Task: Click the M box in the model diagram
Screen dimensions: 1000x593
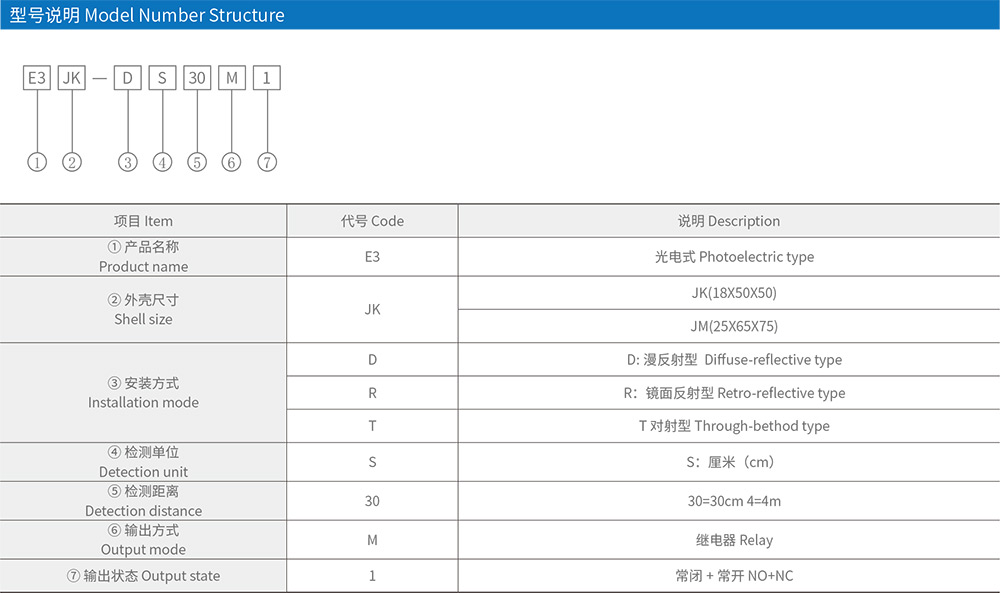Action: 232,78
